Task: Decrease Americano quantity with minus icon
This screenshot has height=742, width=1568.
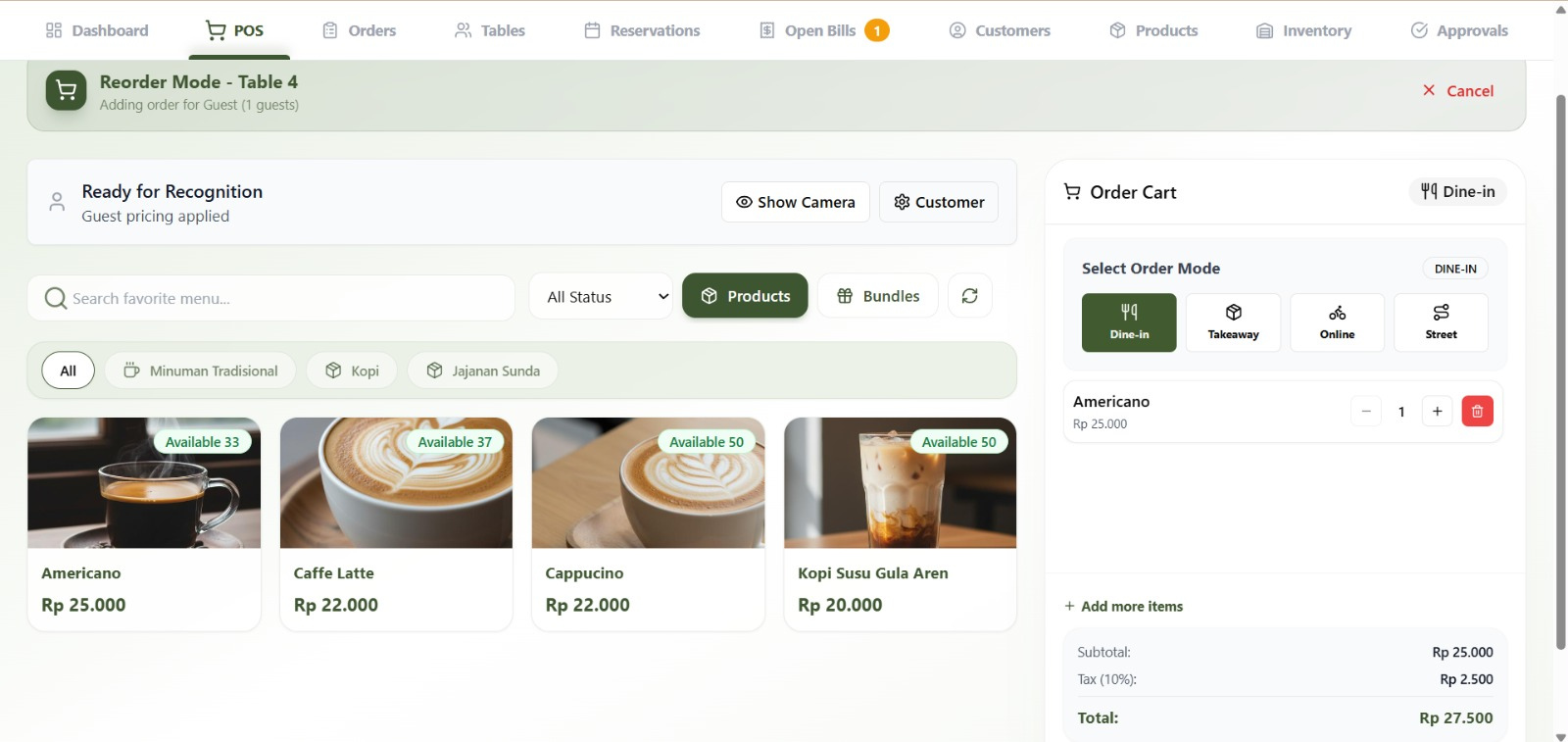Action: (1365, 412)
